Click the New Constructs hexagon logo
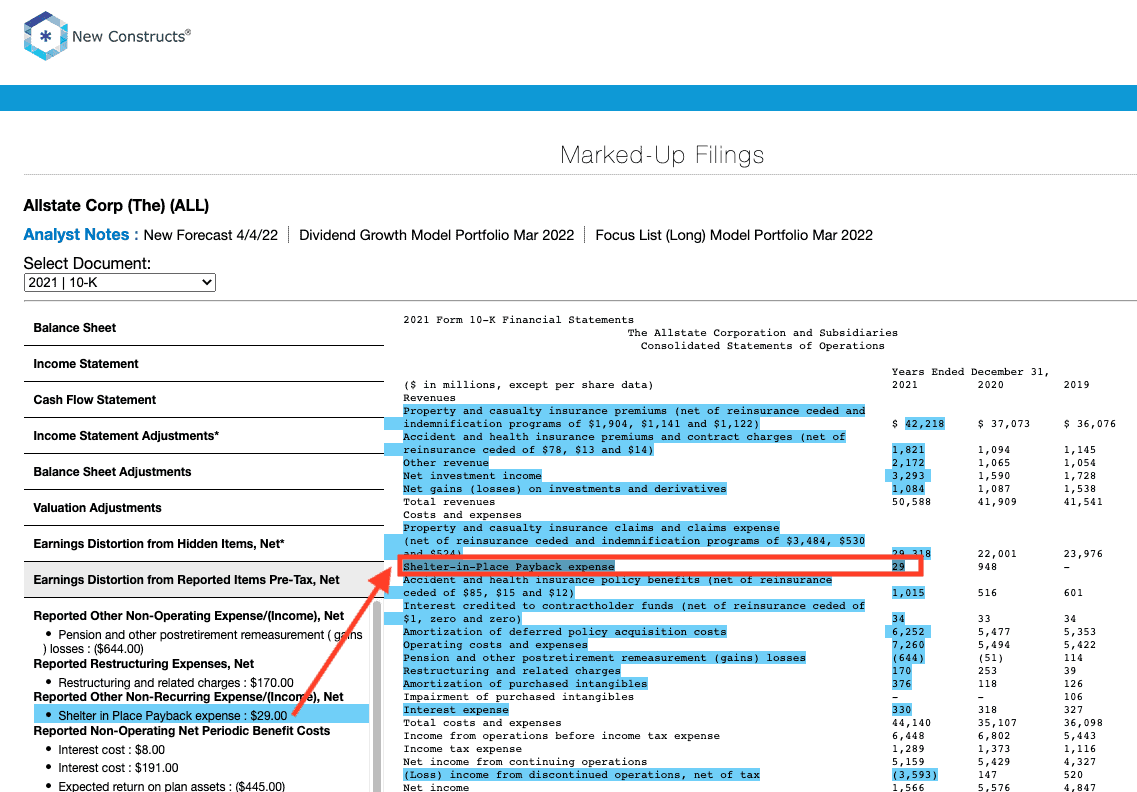Screen dimensions: 1137x792 (45, 36)
